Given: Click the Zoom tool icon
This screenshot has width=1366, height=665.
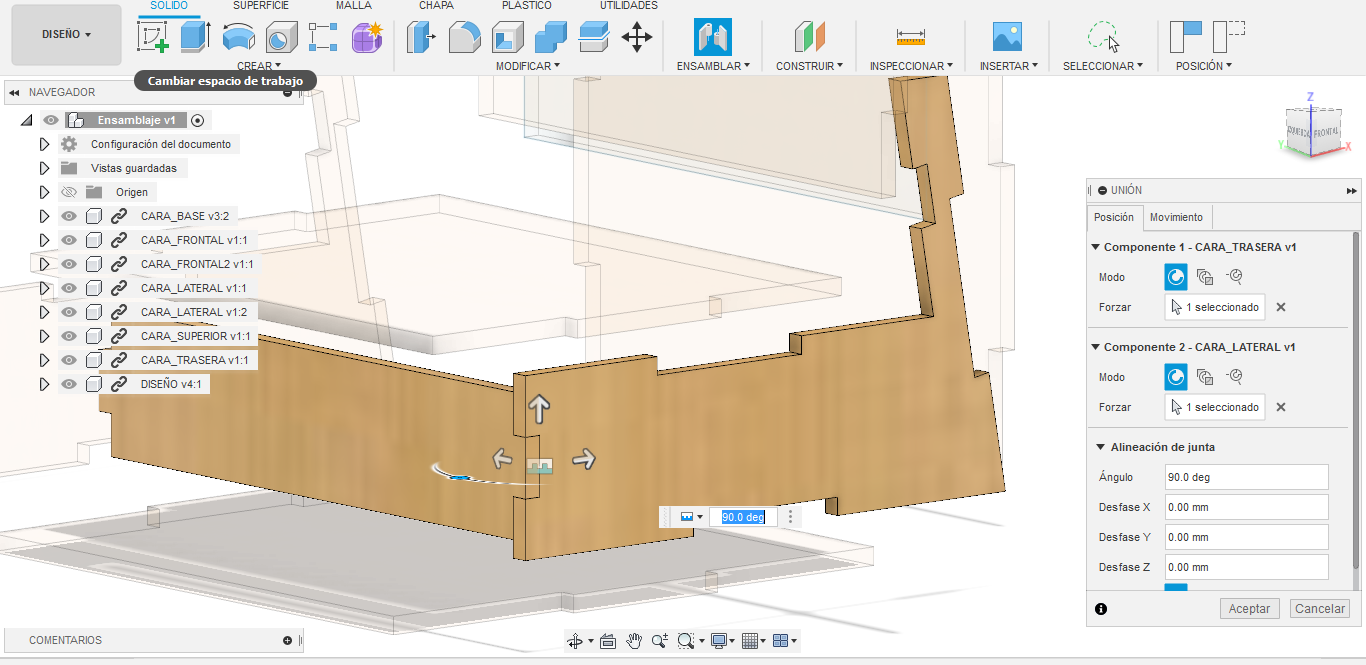Looking at the screenshot, I should pyautogui.click(x=660, y=641).
